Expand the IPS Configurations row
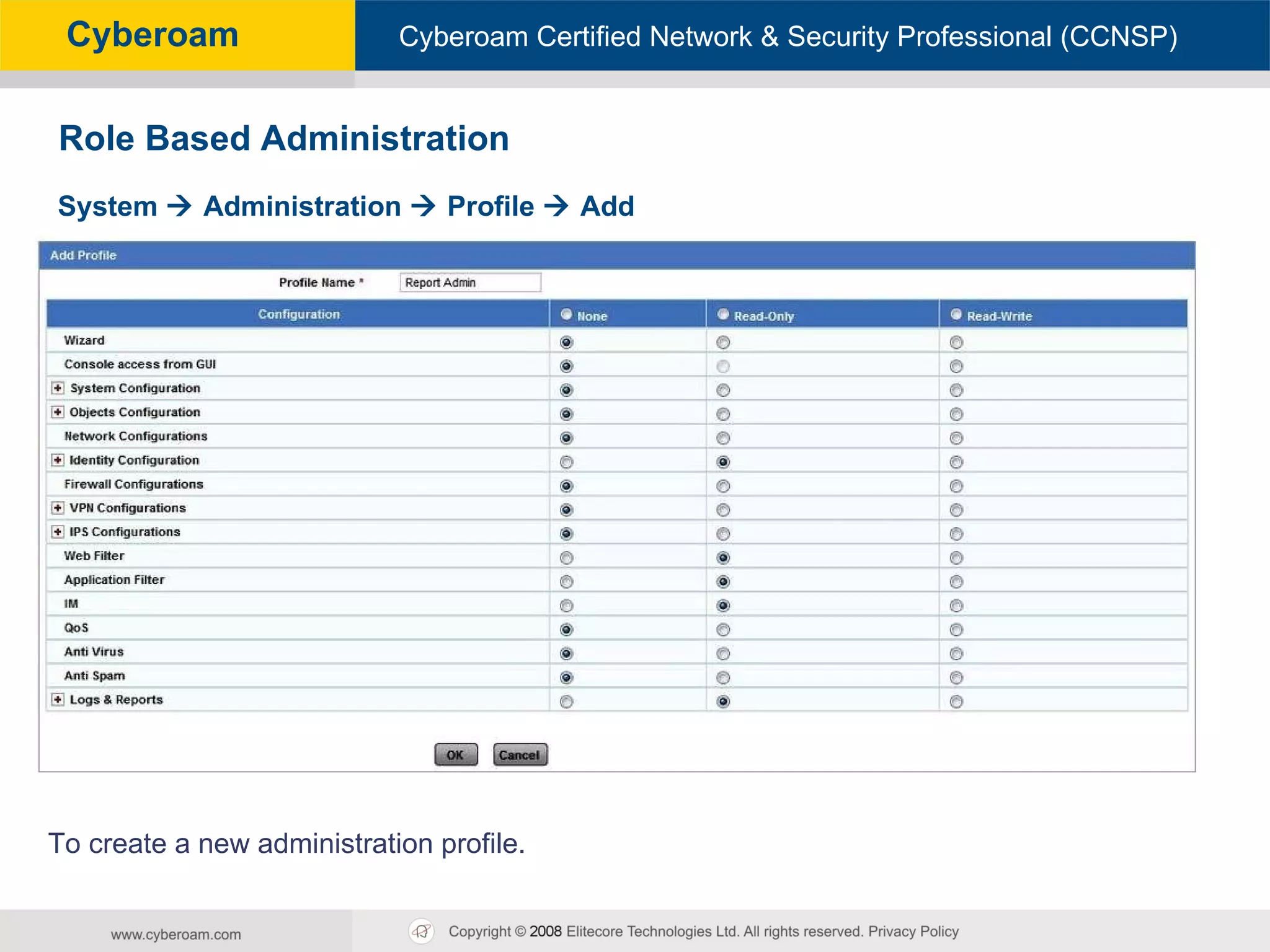The height and width of the screenshot is (952, 1270). point(58,532)
